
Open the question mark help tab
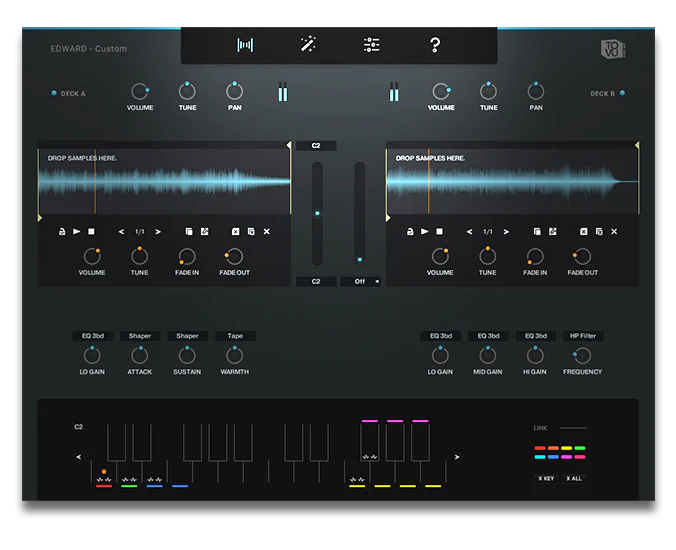tap(435, 45)
